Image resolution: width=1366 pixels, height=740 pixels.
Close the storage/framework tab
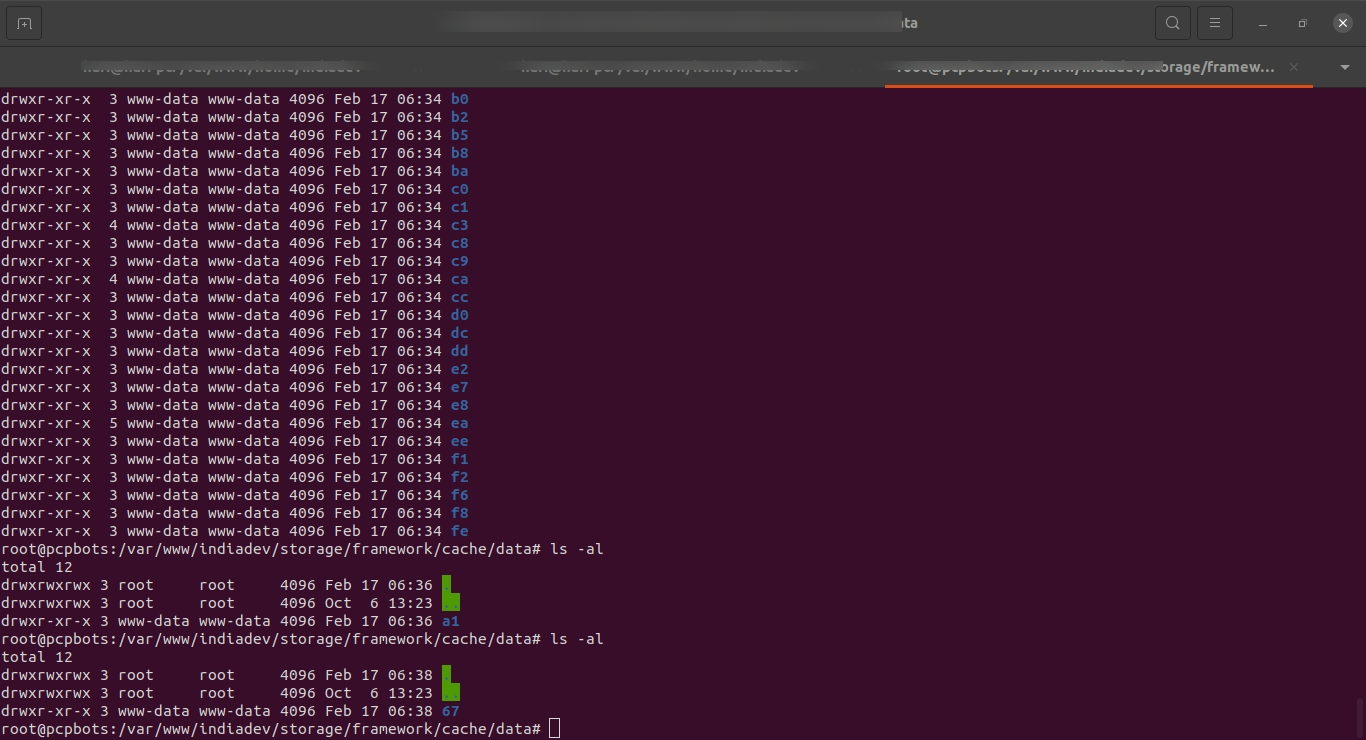pos(1293,67)
